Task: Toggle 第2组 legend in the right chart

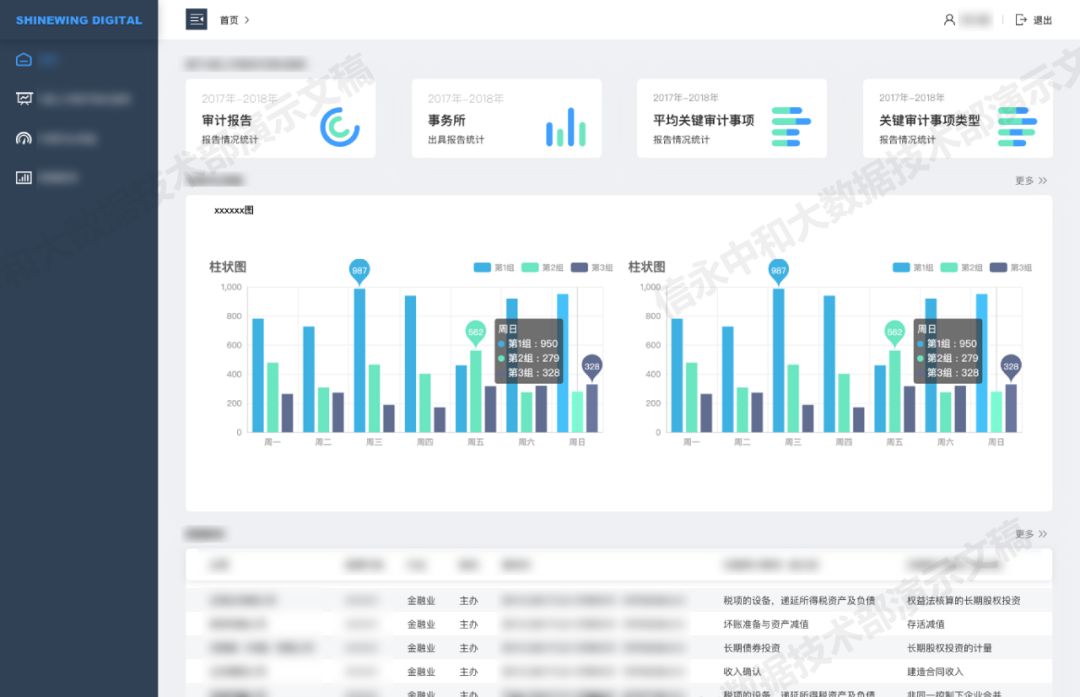Action: [x=961, y=267]
